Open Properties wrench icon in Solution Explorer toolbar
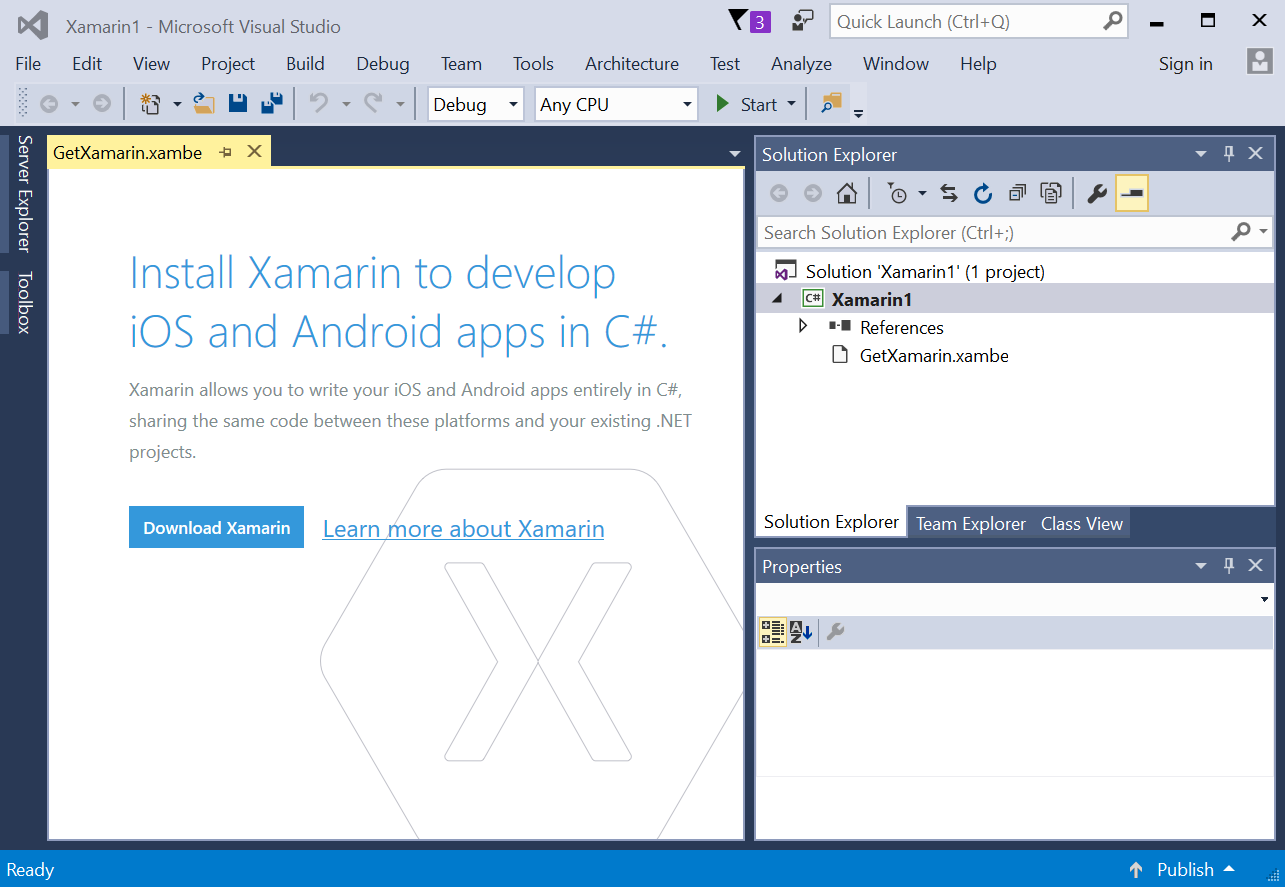Screen dimensions: 1285x887 point(1097,194)
